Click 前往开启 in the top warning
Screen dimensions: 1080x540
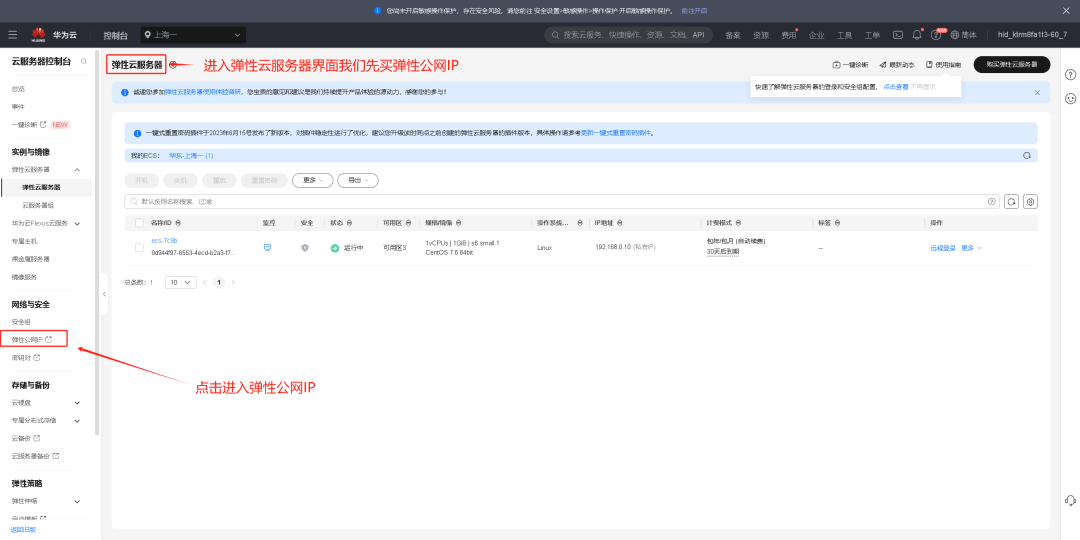[x=694, y=11]
